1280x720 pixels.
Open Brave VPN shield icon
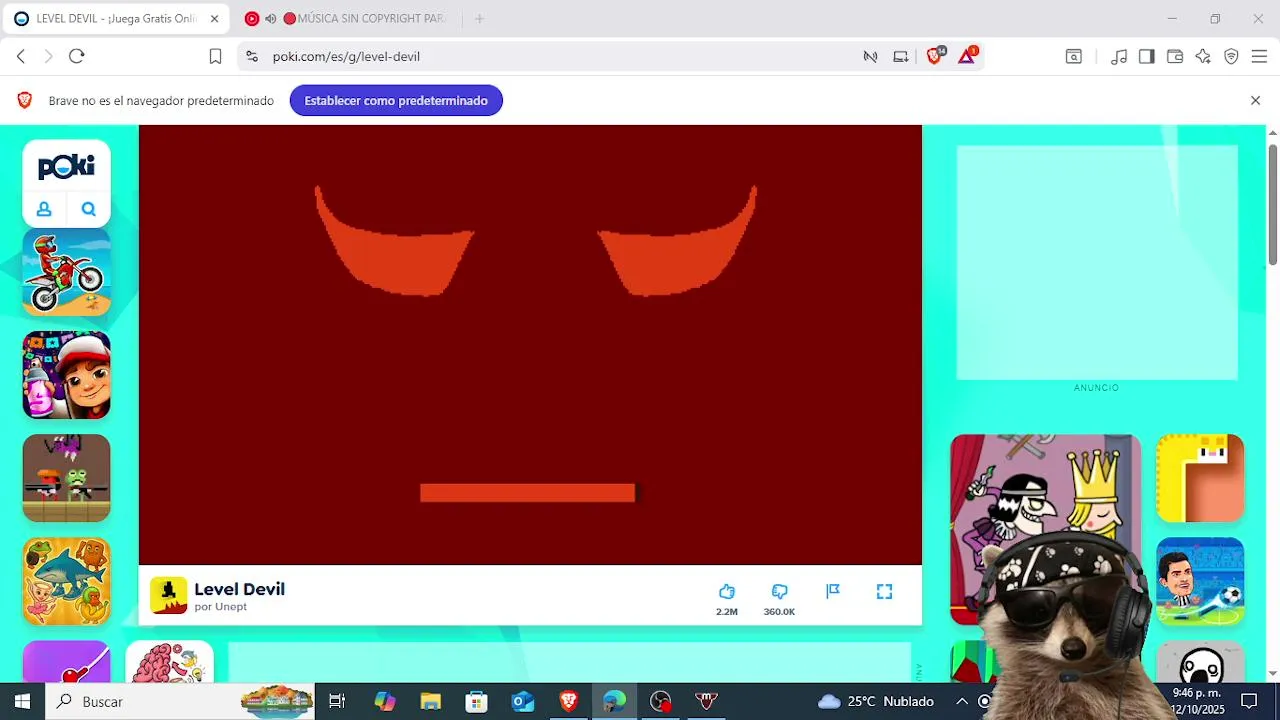click(x=1231, y=57)
